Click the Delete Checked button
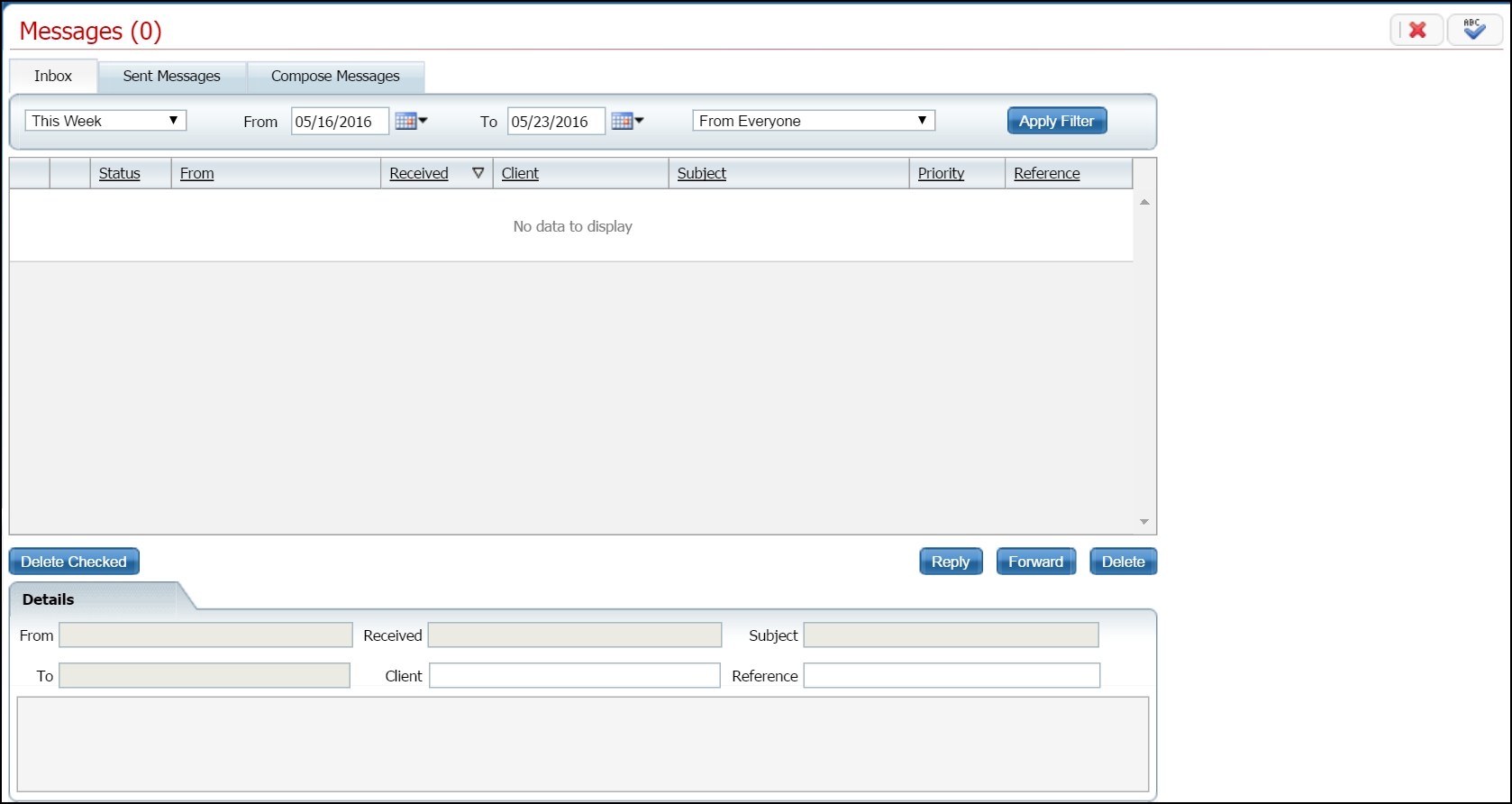Screen dimensions: 1512x804 (x=74, y=562)
